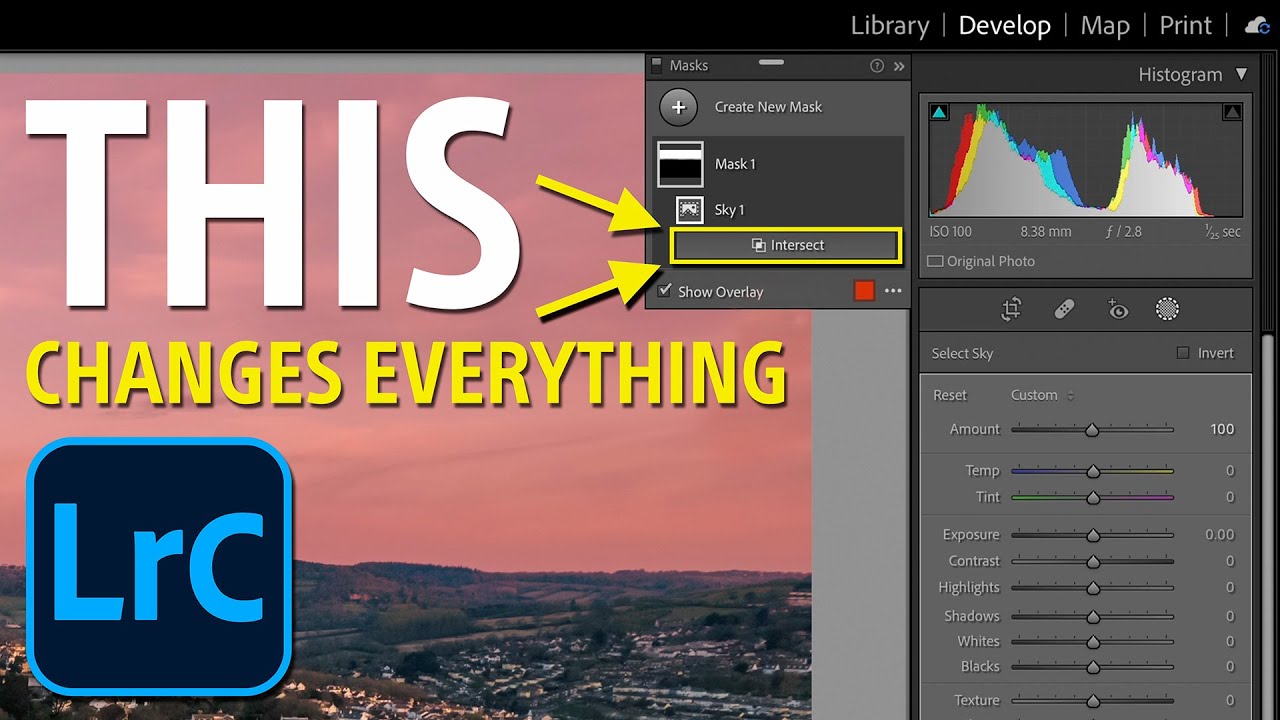Click the Texture slider handle

pyautogui.click(x=1093, y=701)
